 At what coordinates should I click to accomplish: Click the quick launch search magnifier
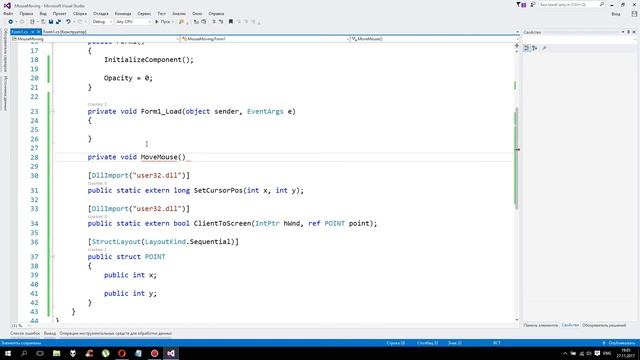(x=602, y=4)
